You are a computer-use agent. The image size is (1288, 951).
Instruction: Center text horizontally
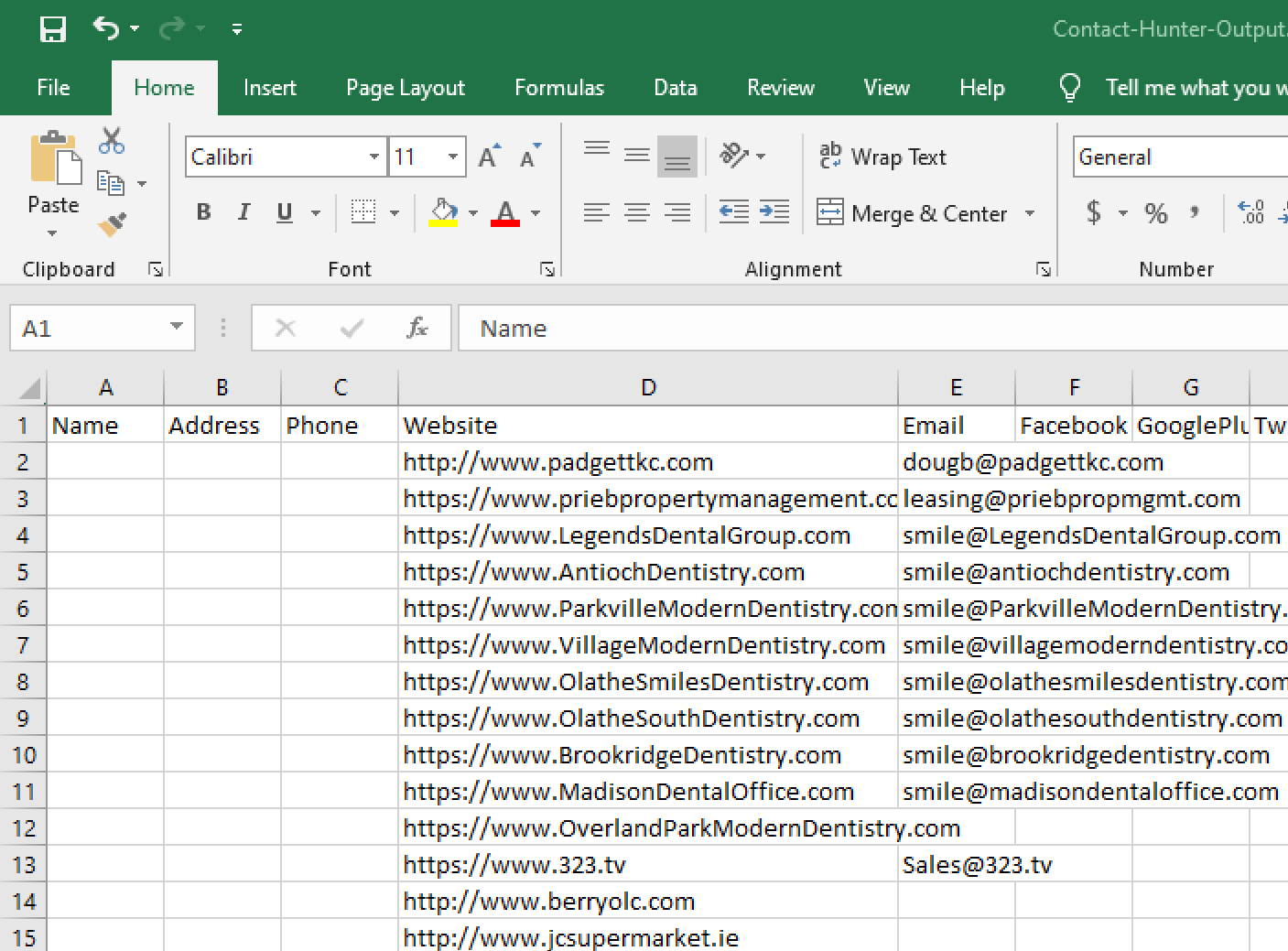(637, 212)
